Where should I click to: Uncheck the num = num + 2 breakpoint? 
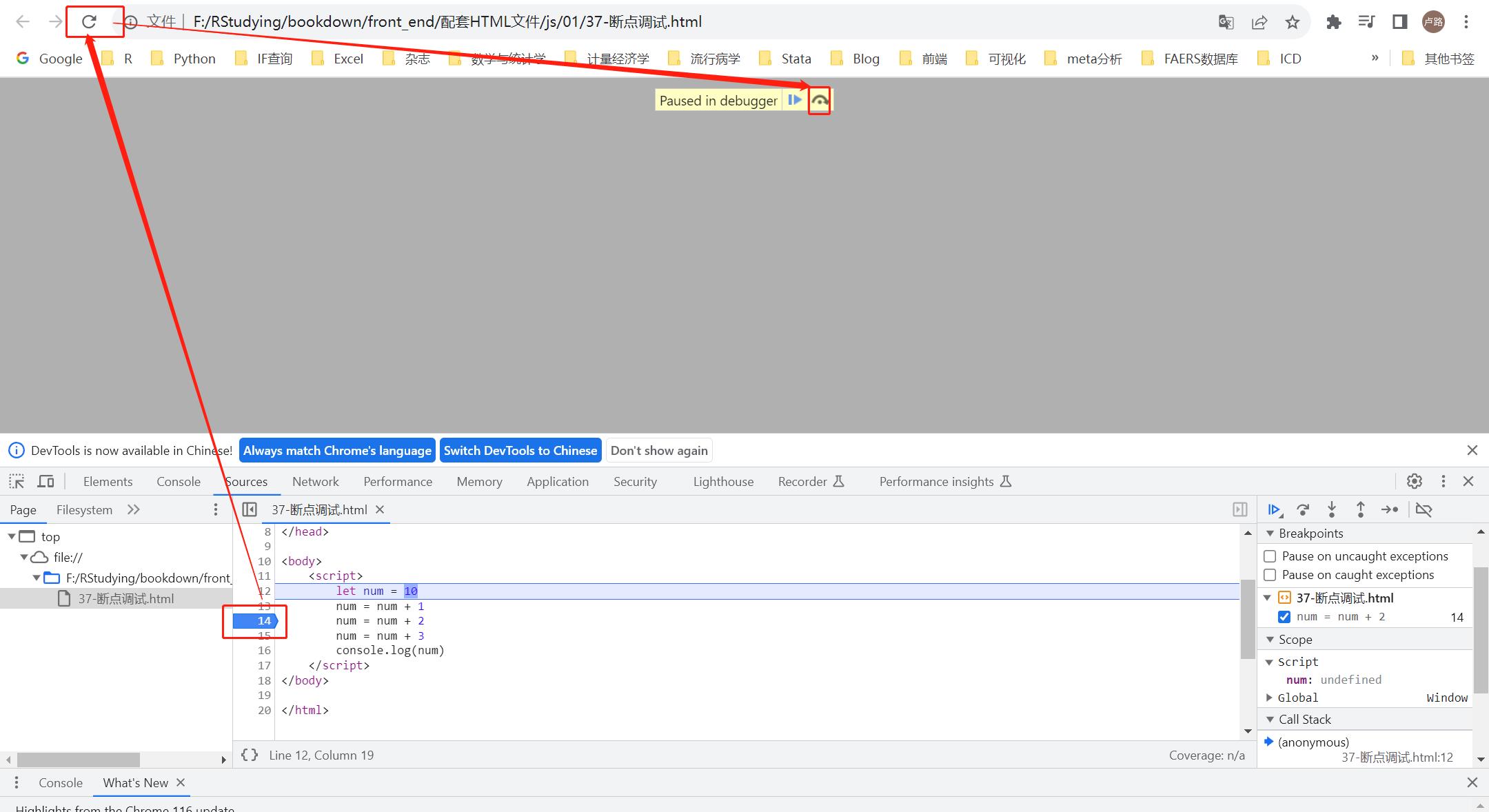point(1284,617)
